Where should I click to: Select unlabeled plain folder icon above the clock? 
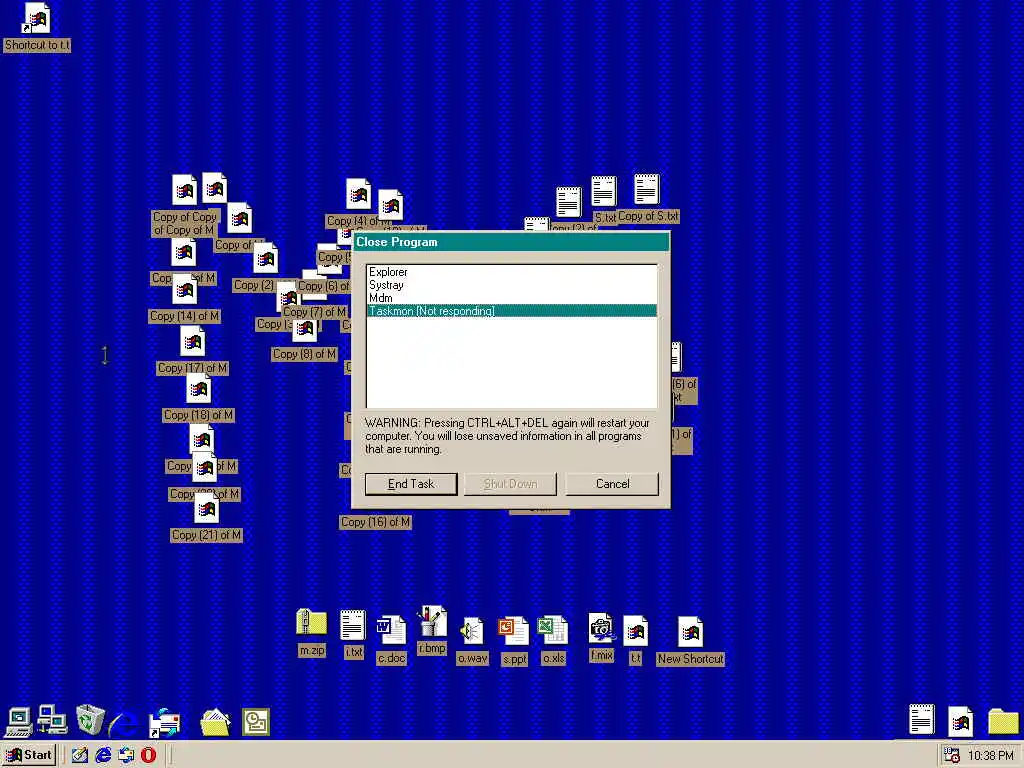tap(1002, 721)
